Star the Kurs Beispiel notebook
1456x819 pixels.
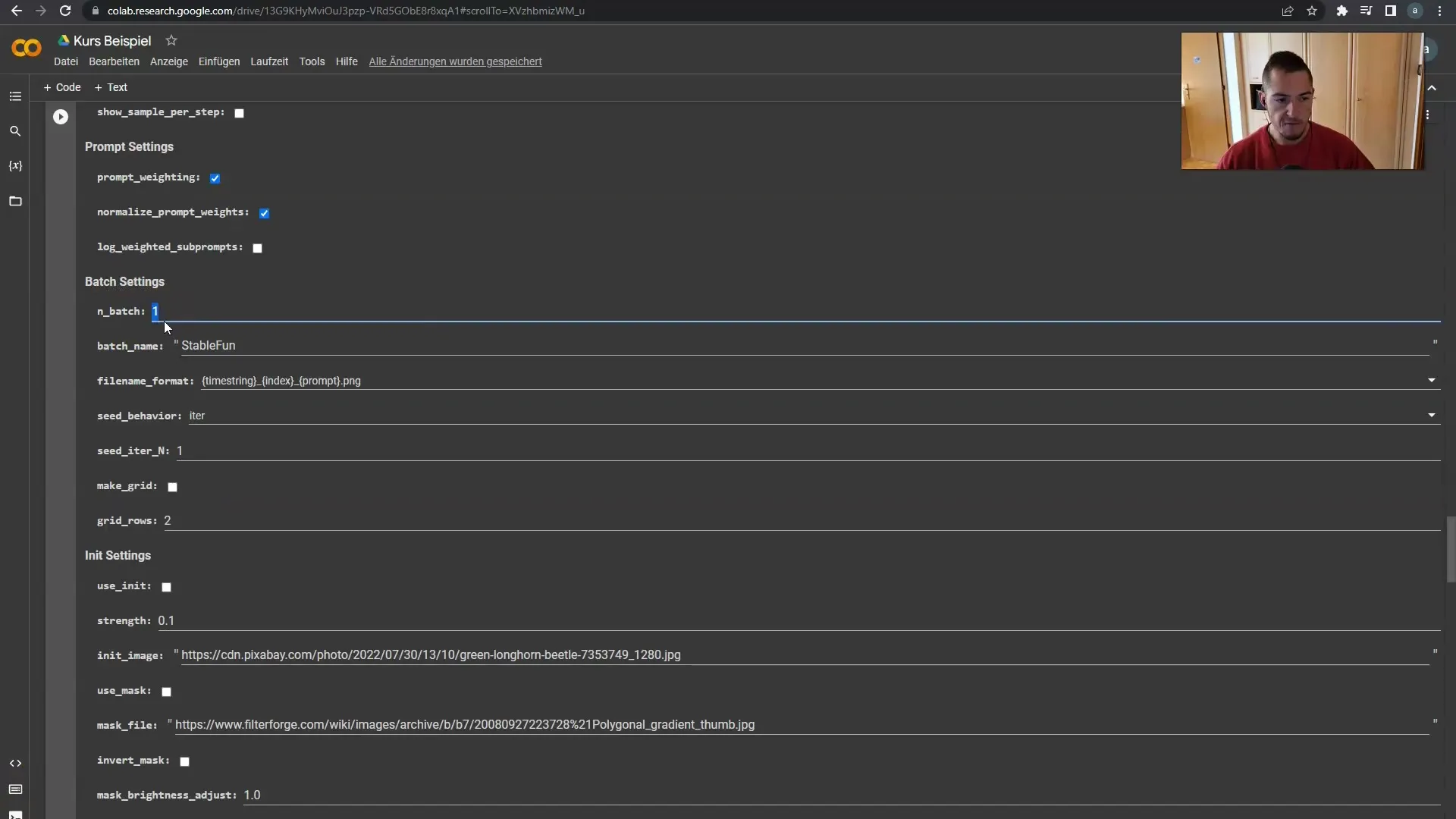click(171, 40)
